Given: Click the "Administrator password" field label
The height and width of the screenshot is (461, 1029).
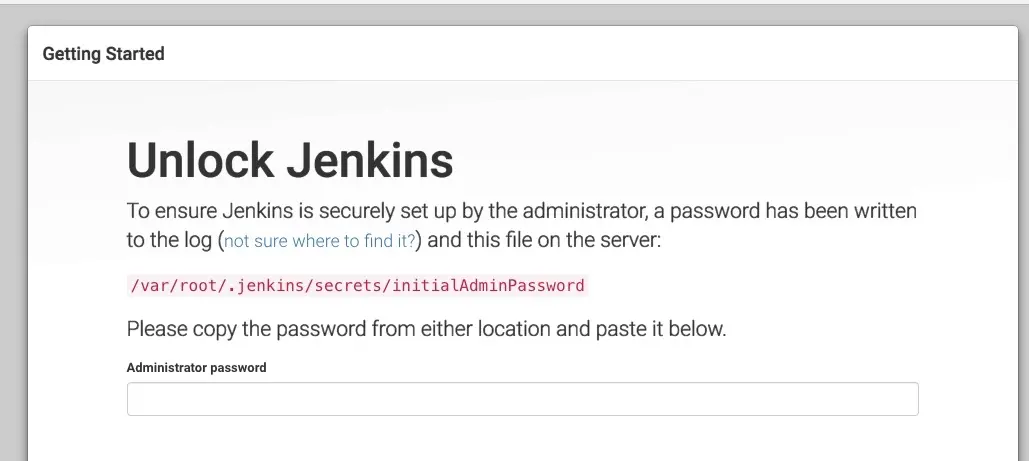Looking at the screenshot, I should pyautogui.click(x=196, y=367).
